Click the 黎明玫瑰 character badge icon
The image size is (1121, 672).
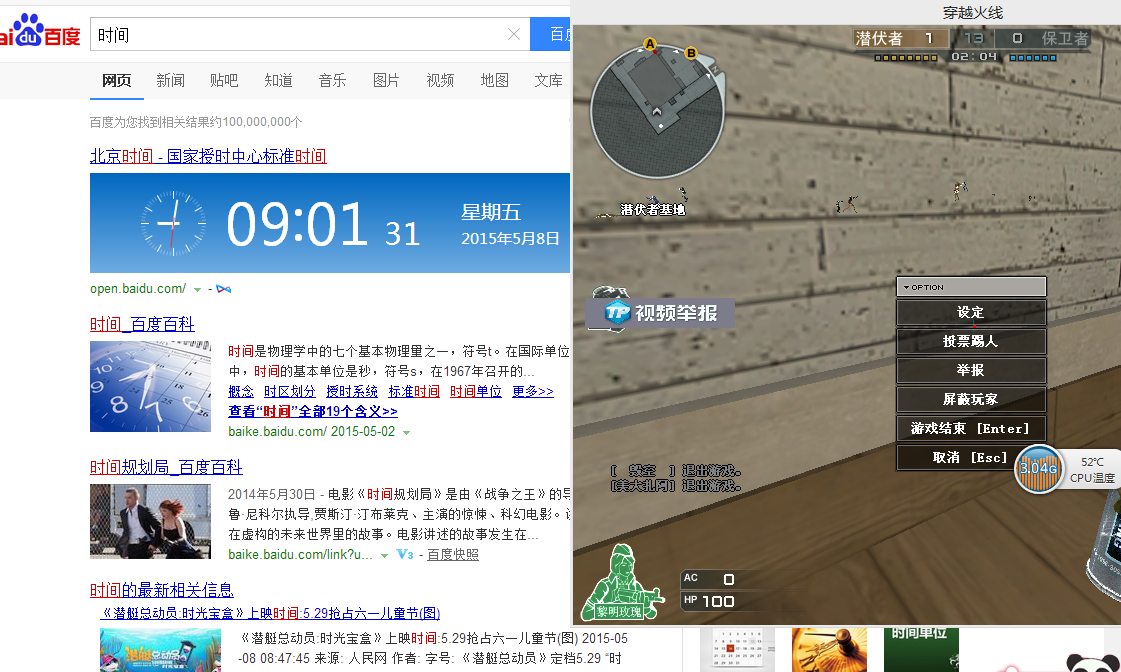(x=621, y=583)
